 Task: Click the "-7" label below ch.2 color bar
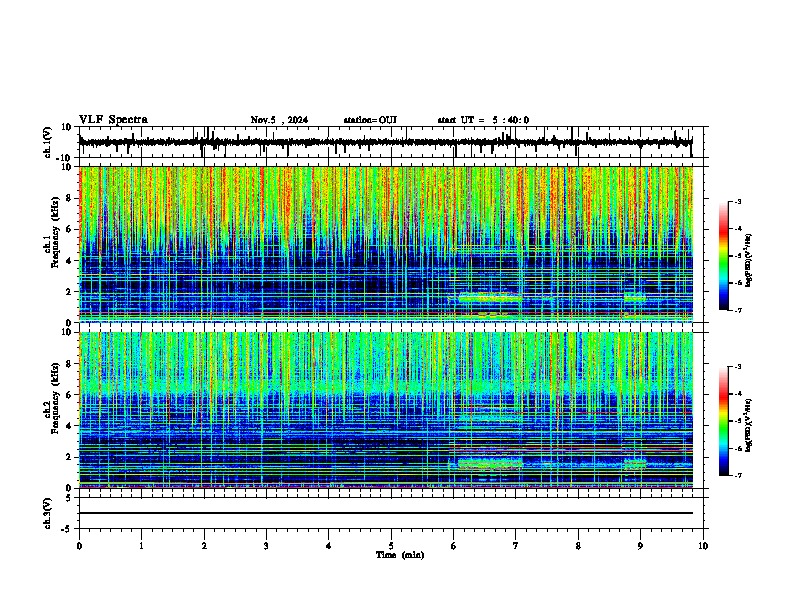pyautogui.click(x=738, y=475)
